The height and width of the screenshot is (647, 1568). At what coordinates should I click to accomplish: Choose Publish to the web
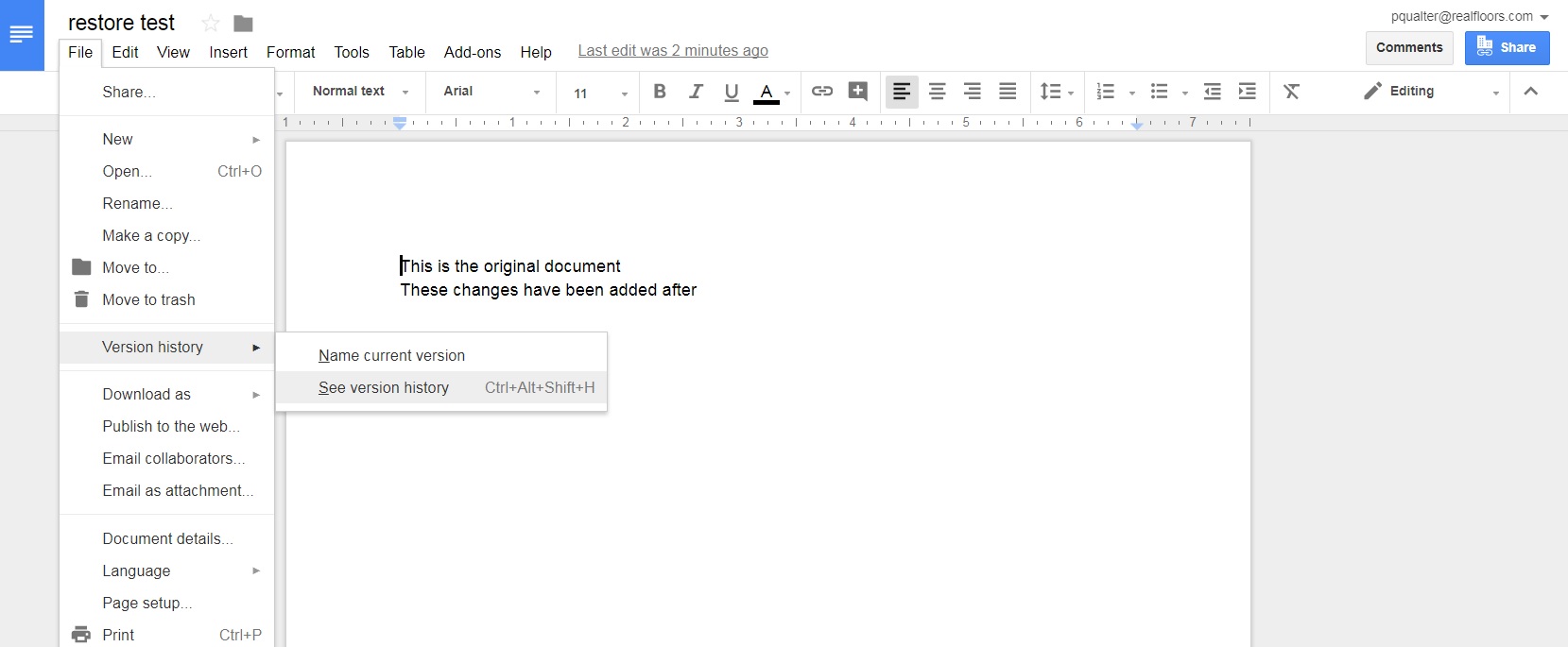[166, 426]
